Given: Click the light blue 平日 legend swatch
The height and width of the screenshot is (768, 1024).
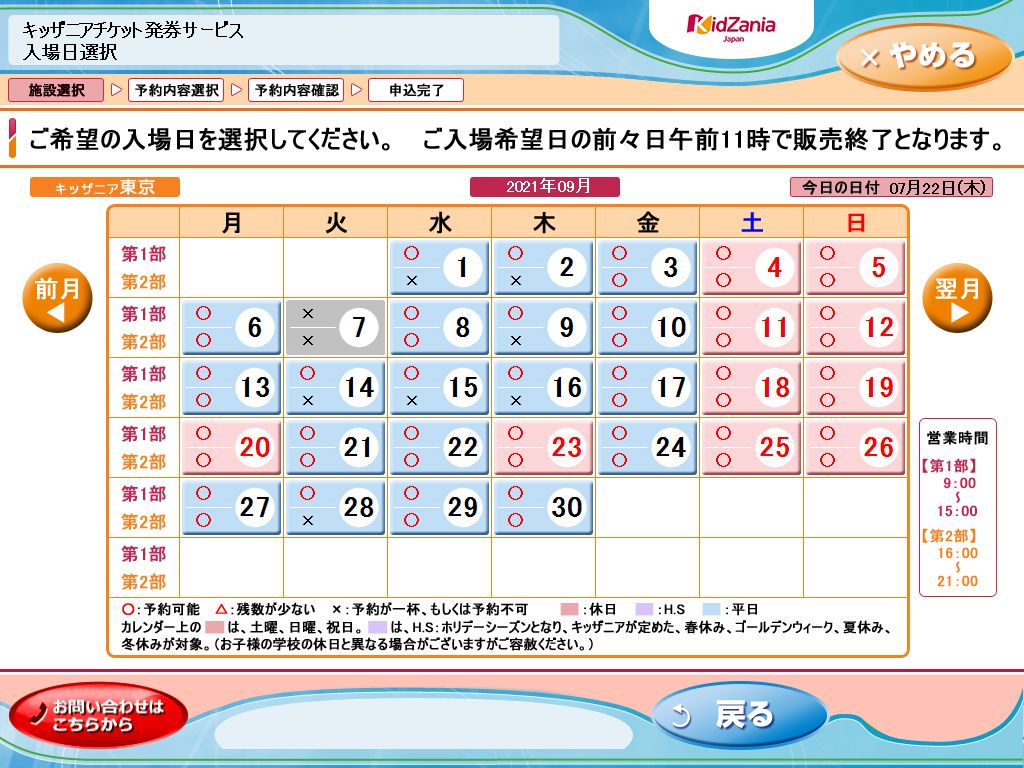Looking at the screenshot, I should coord(712,609).
